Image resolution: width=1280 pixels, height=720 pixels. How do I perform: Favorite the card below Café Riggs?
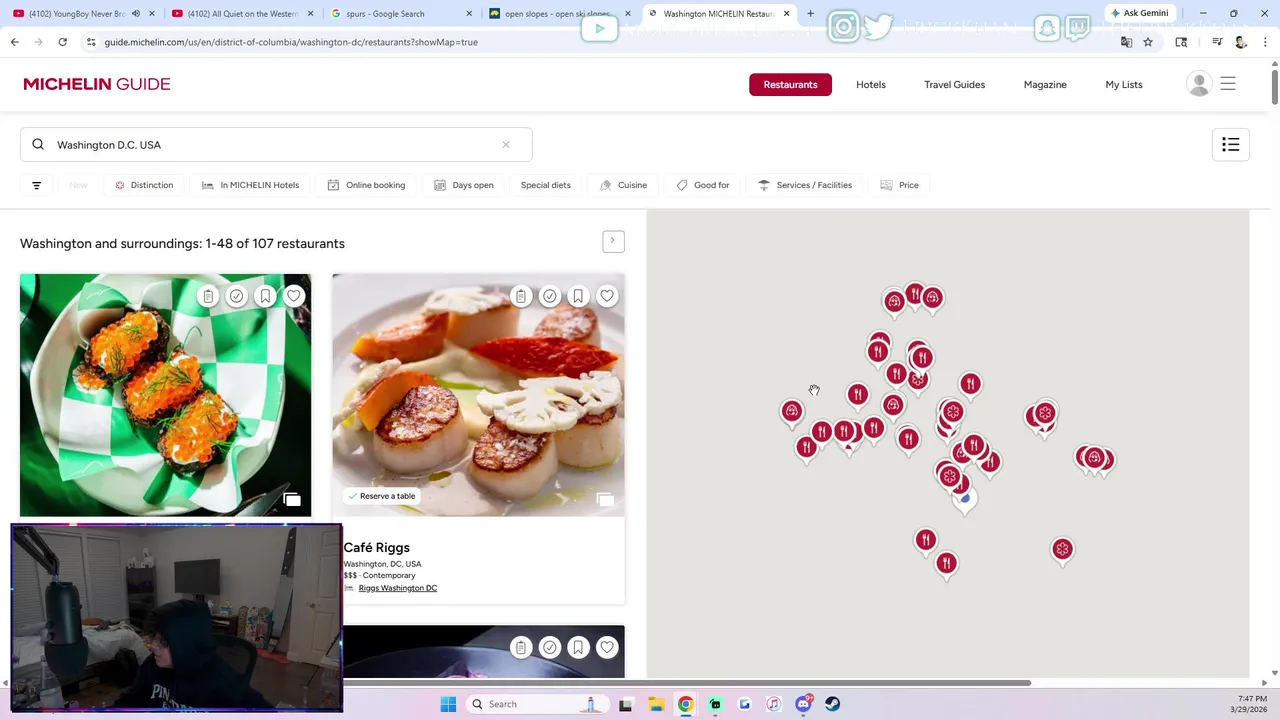coord(607,648)
